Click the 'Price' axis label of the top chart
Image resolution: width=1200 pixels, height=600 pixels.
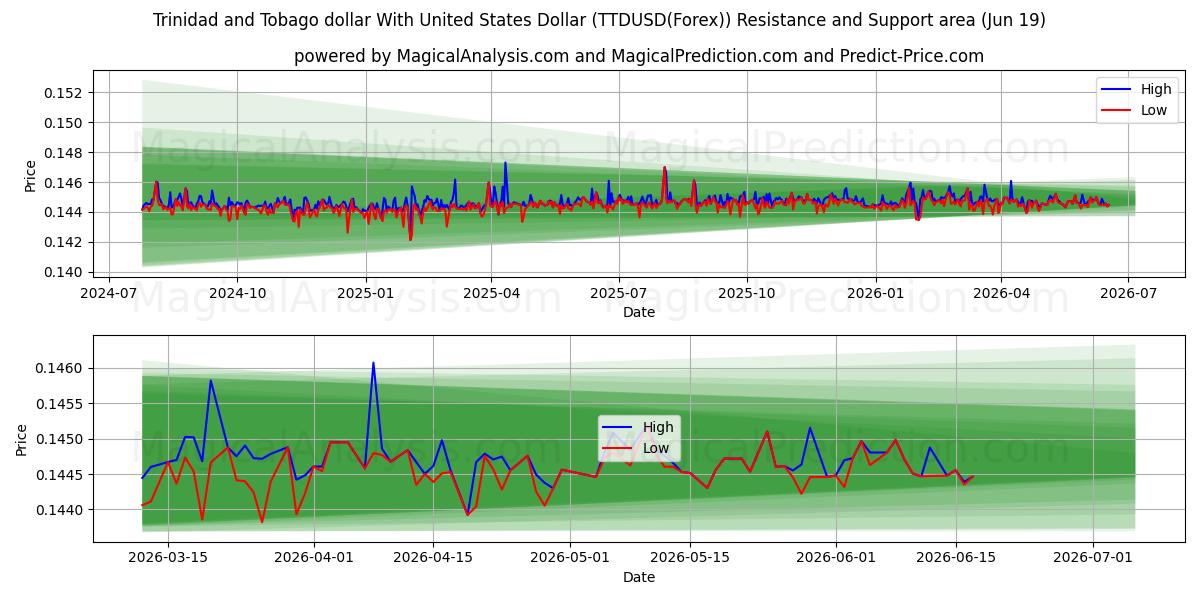pos(30,176)
